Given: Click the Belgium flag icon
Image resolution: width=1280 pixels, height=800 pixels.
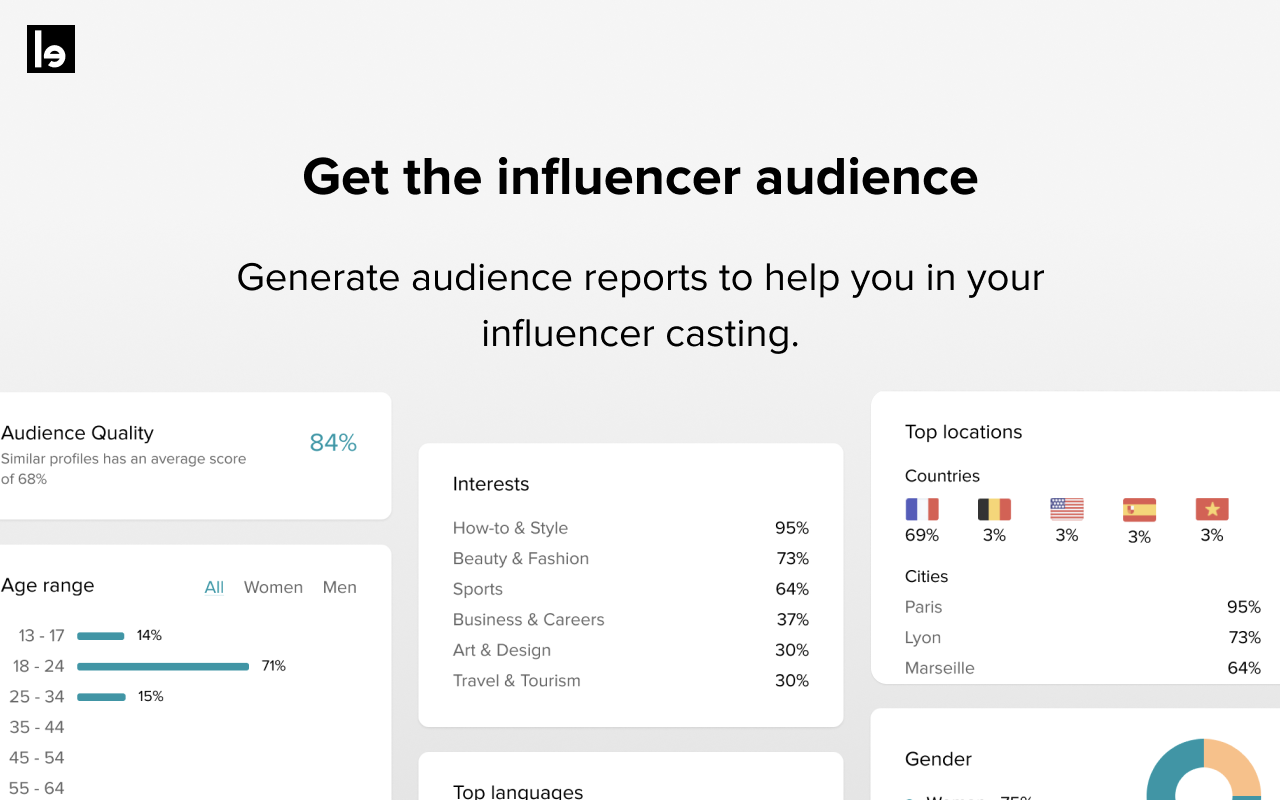Looking at the screenshot, I should pyautogui.click(x=994, y=509).
